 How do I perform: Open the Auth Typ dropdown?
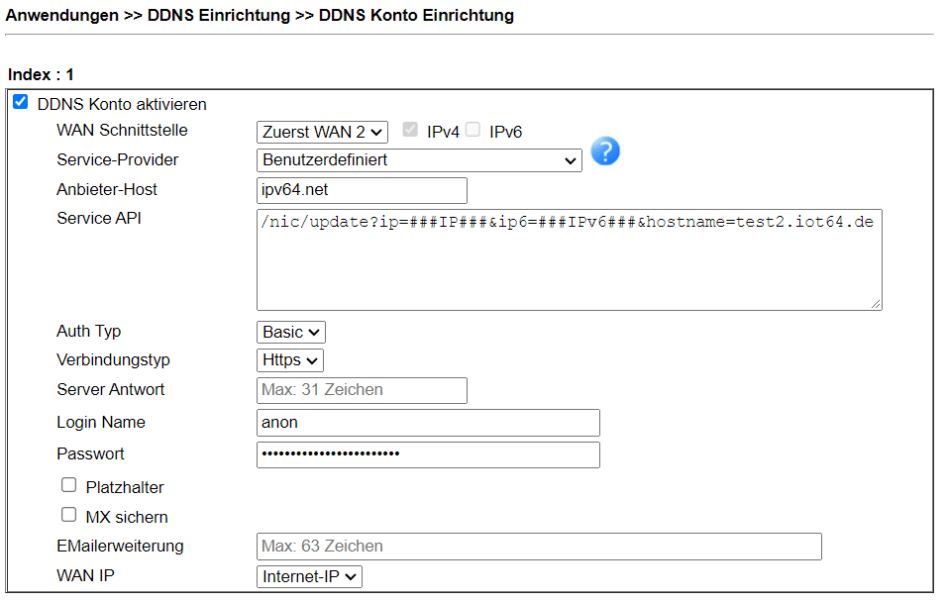pyautogui.click(x=291, y=332)
